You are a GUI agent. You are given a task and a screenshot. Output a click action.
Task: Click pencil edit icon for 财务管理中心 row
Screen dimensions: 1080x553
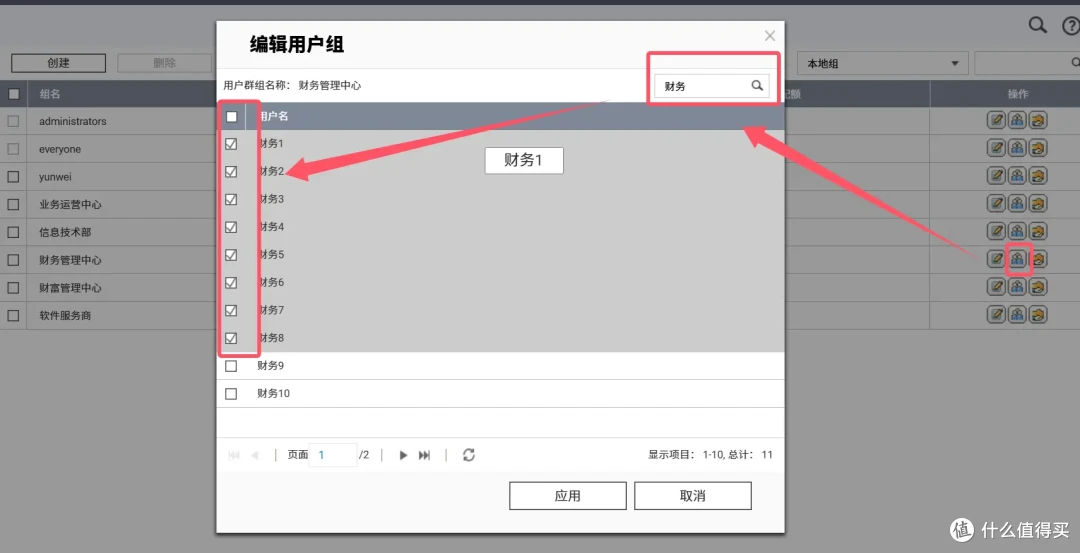tap(996, 259)
